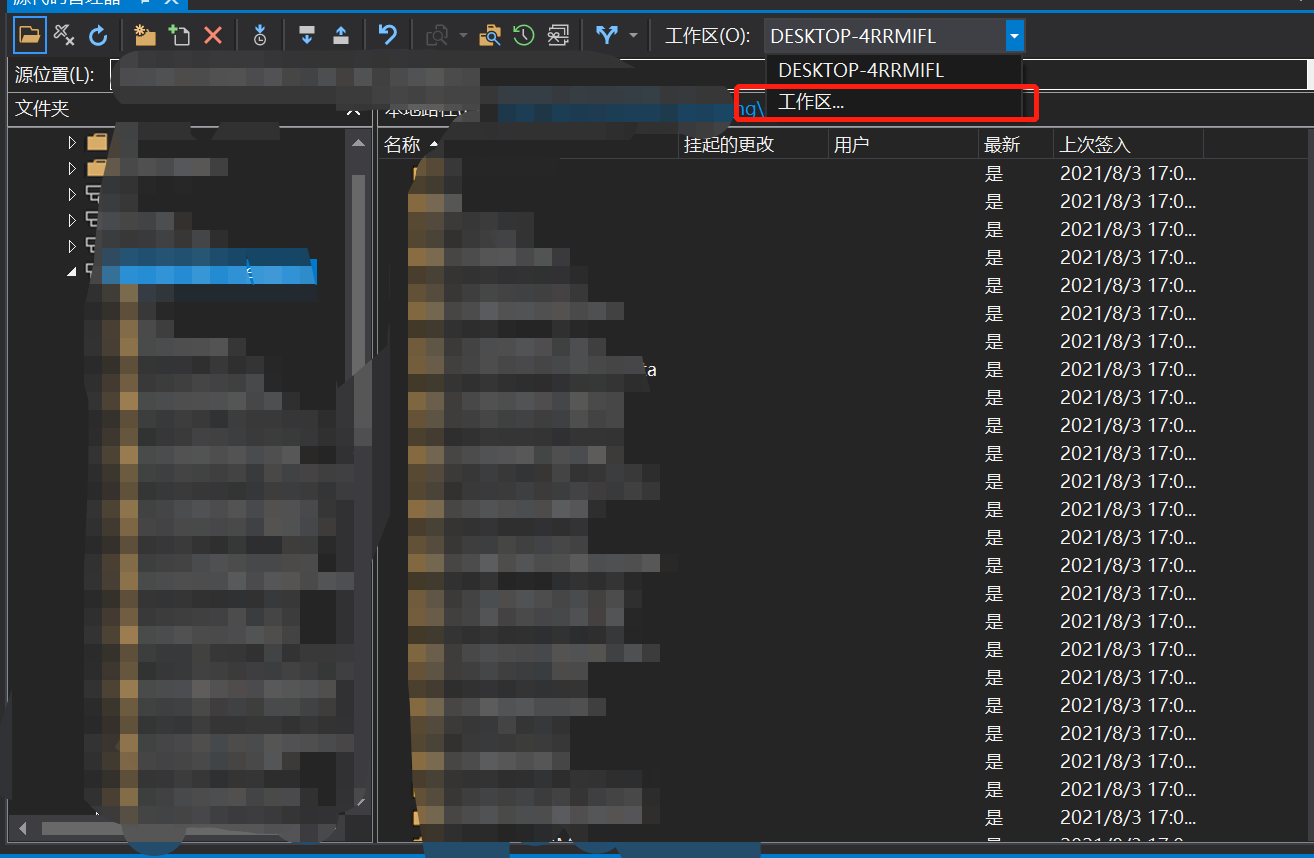Click the grayed-out compare icon

click(436, 36)
